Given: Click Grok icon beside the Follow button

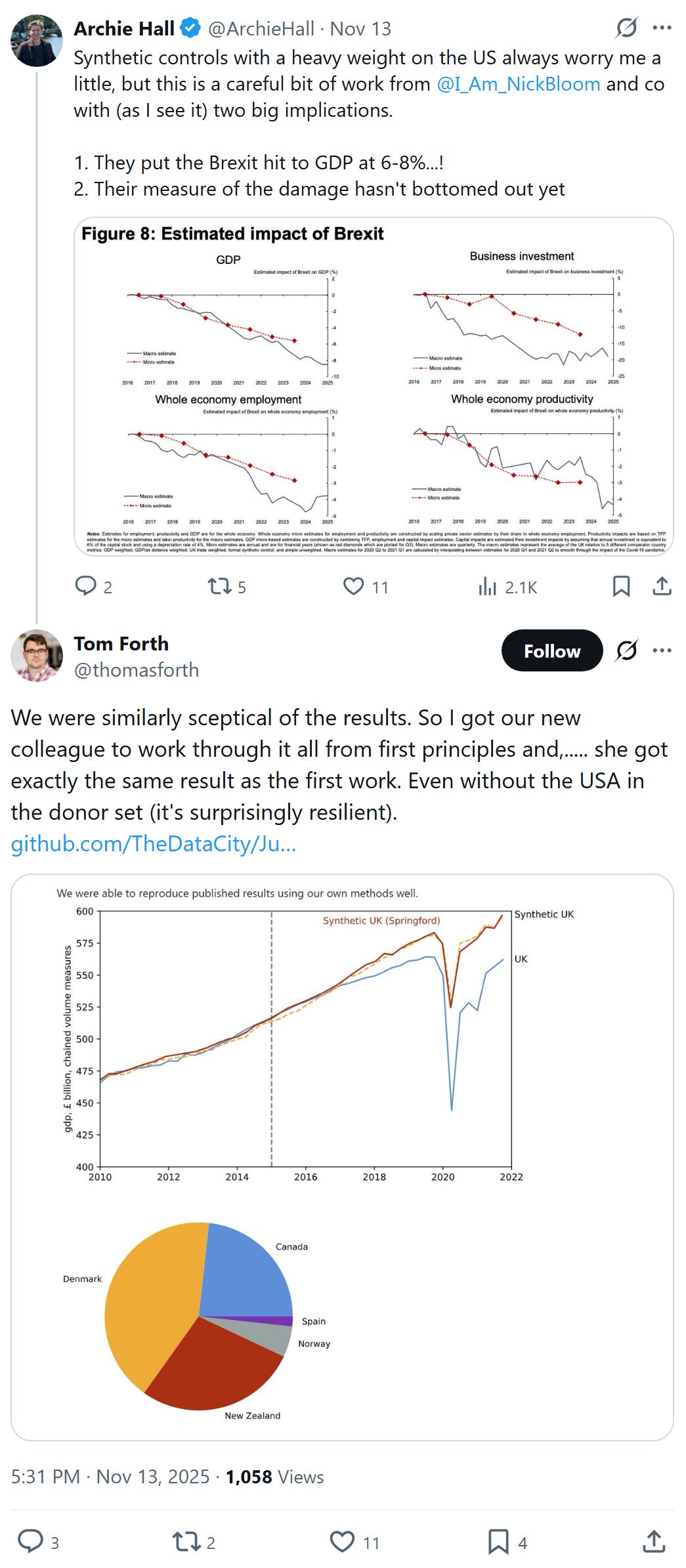Looking at the screenshot, I should pyautogui.click(x=626, y=650).
